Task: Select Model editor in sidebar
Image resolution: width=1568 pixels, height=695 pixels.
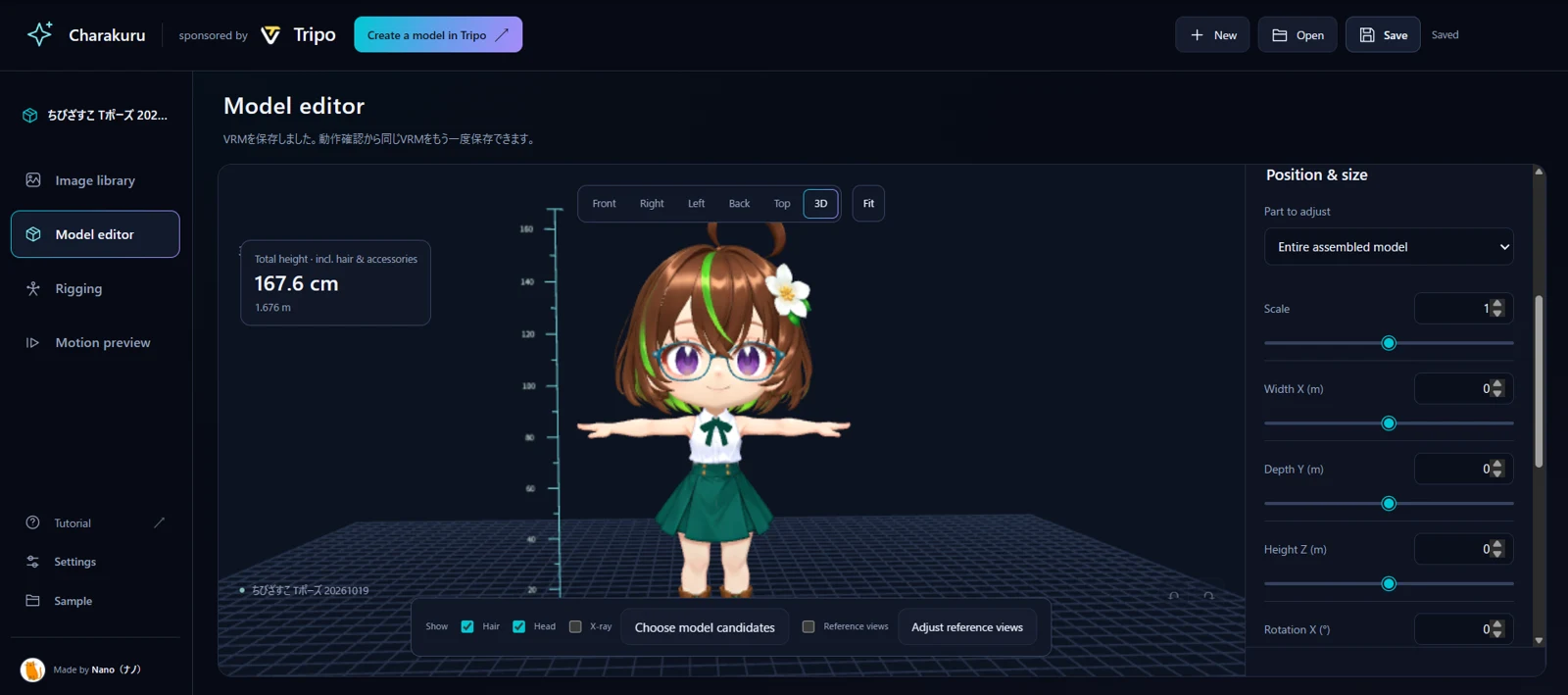Action: click(x=95, y=234)
